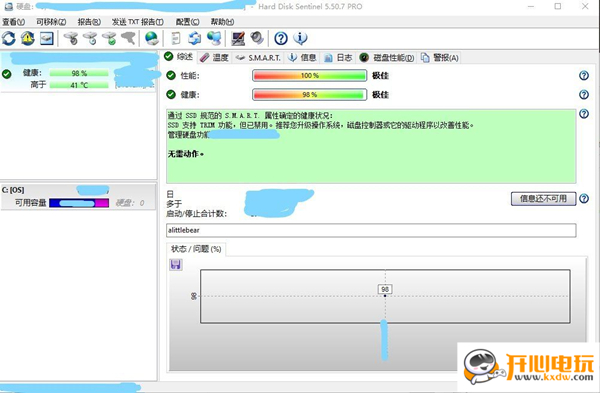Switch to the 日志 tab
The height and width of the screenshot is (393, 600).
pyautogui.click(x=338, y=58)
